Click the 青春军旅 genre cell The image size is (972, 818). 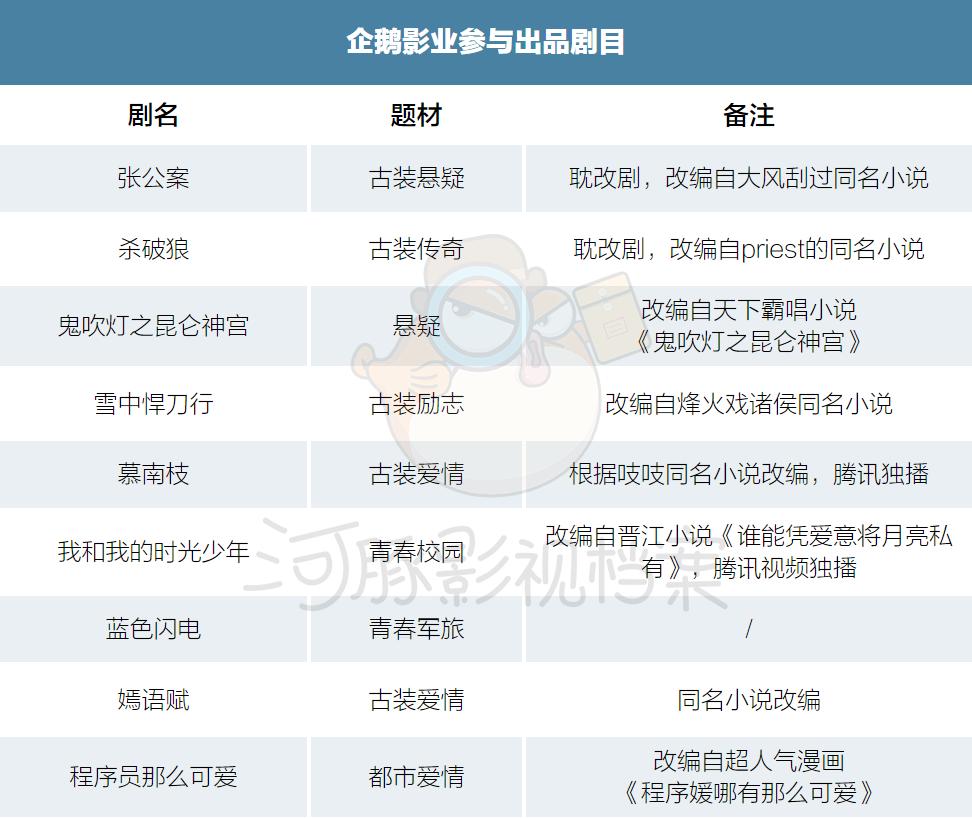point(416,629)
